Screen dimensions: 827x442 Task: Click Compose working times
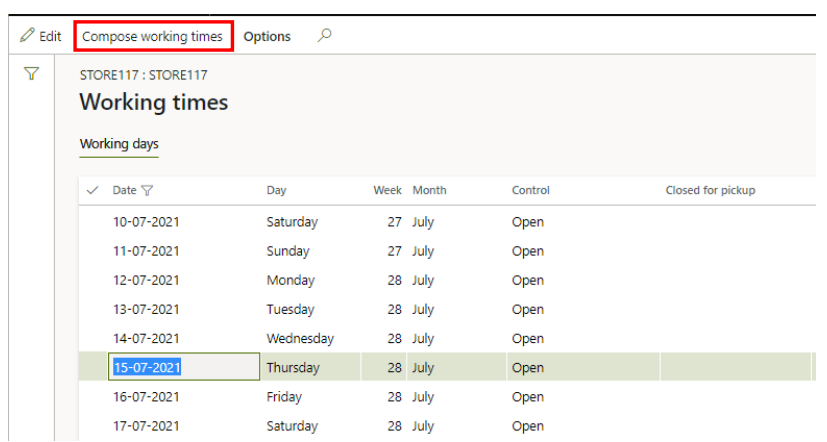pyautogui.click(x=153, y=37)
